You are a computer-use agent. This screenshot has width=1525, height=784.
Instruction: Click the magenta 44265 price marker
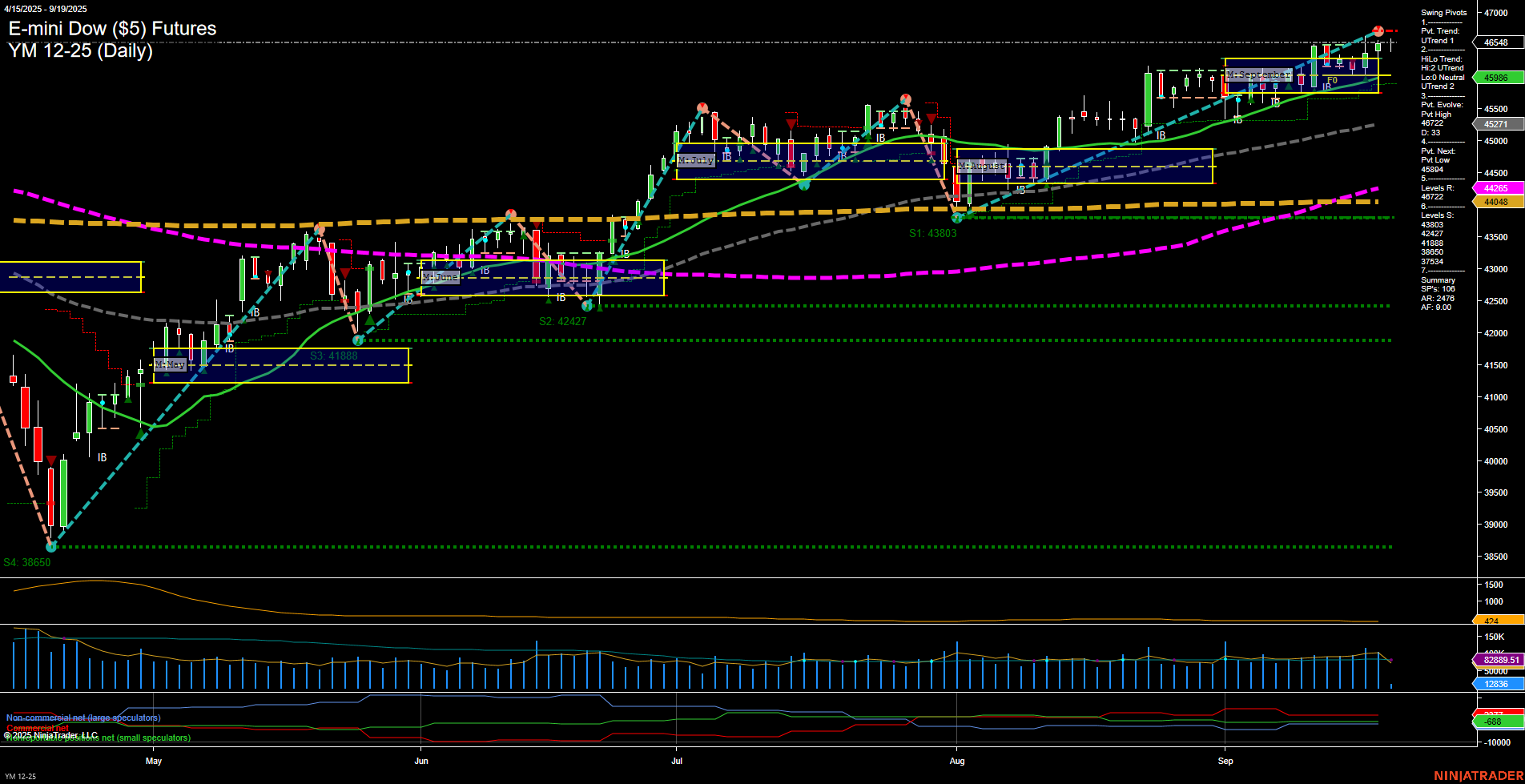1497,188
